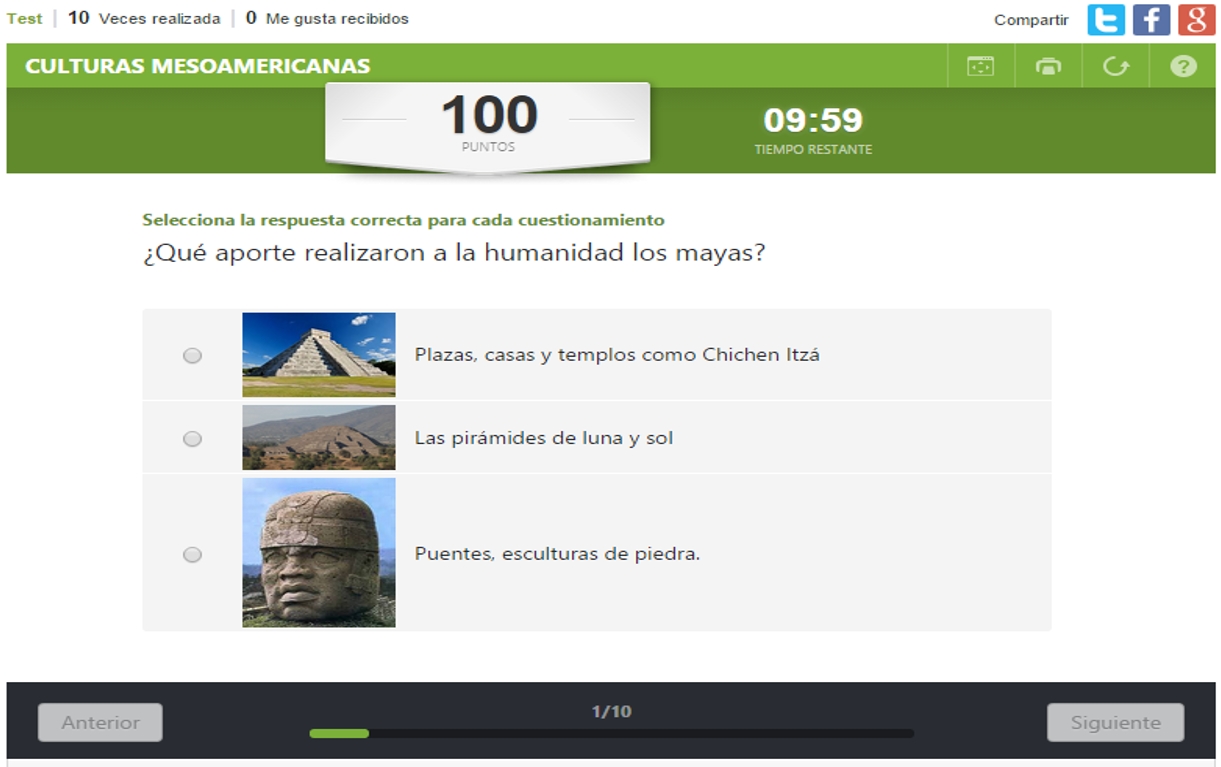Click the 100 puntos score badge

tap(488, 125)
